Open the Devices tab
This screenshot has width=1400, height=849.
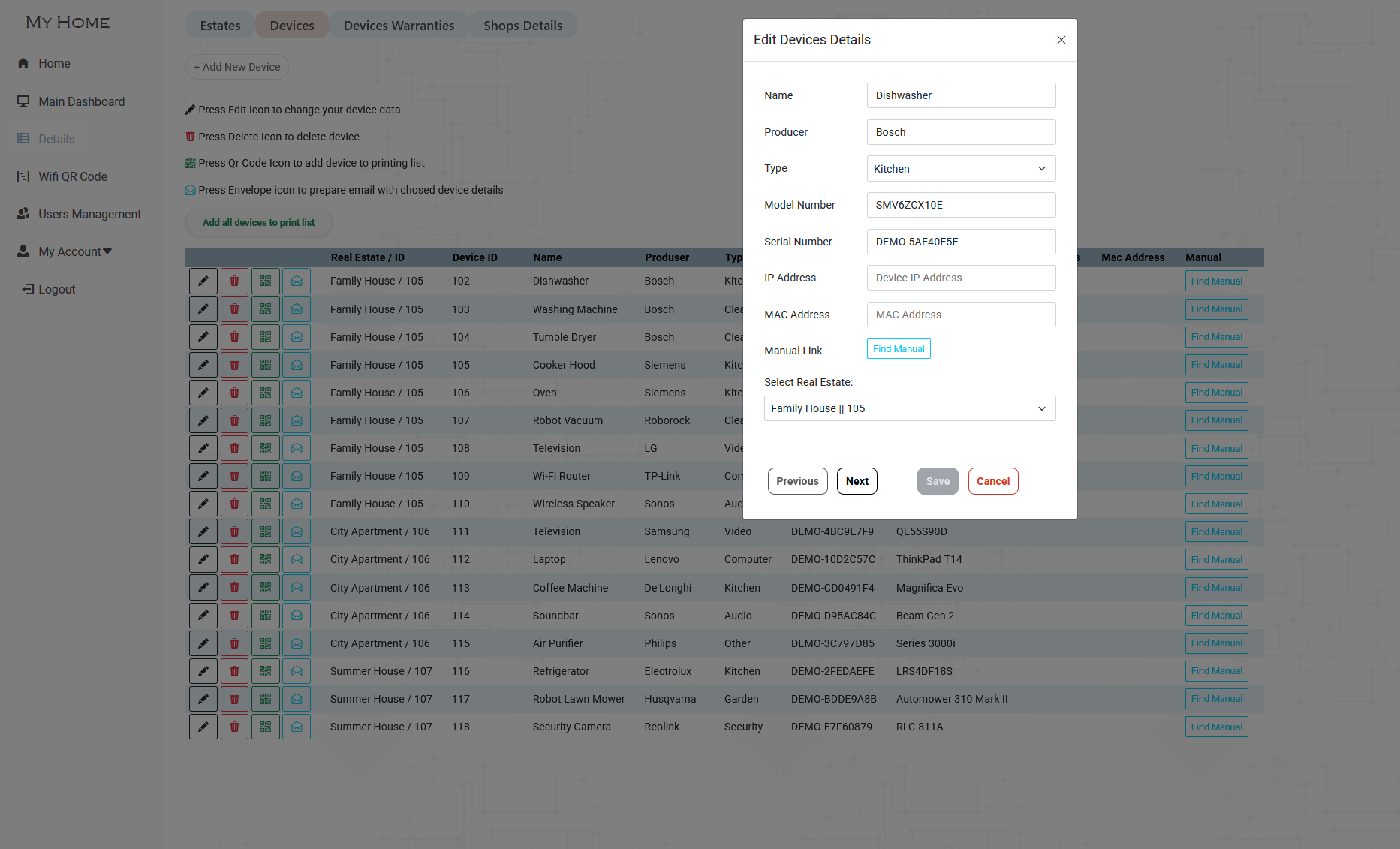click(x=292, y=26)
